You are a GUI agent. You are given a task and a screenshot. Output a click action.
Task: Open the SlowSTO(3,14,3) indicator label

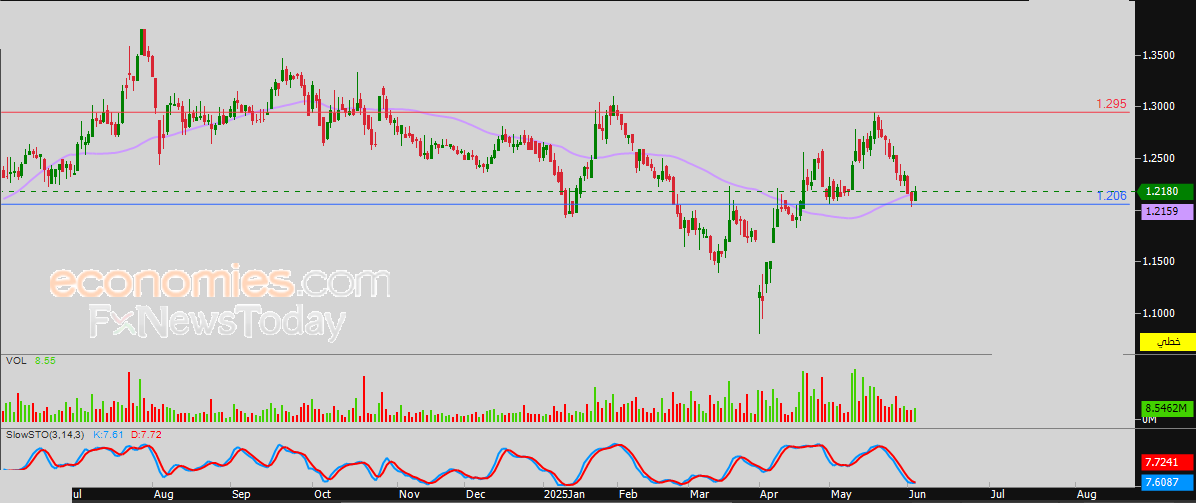pyautogui.click(x=44, y=434)
